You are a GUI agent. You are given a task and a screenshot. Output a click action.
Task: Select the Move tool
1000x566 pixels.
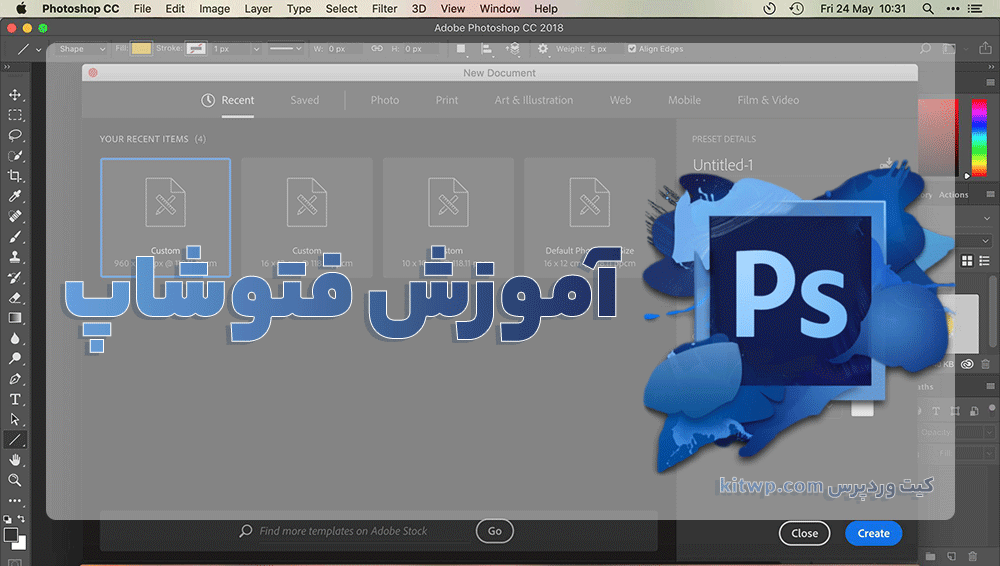[15, 94]
